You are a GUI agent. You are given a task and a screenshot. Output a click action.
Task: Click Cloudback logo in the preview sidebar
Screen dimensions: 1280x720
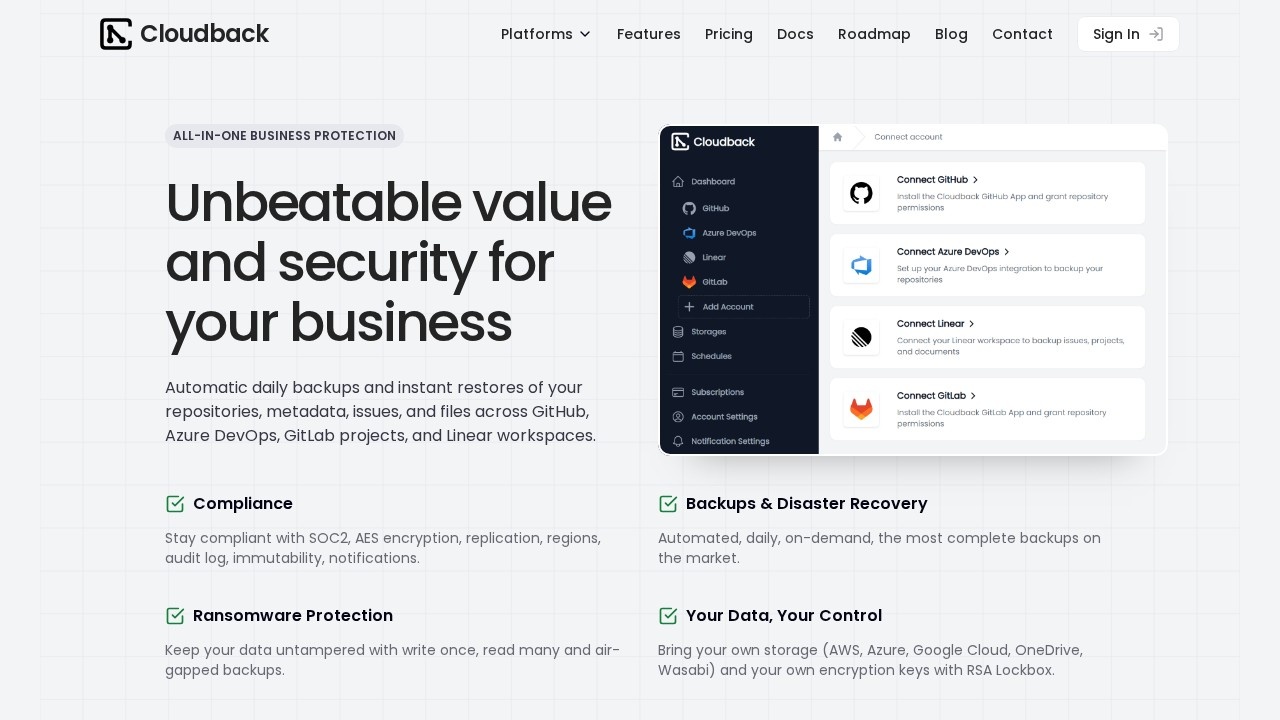point(713,142)
